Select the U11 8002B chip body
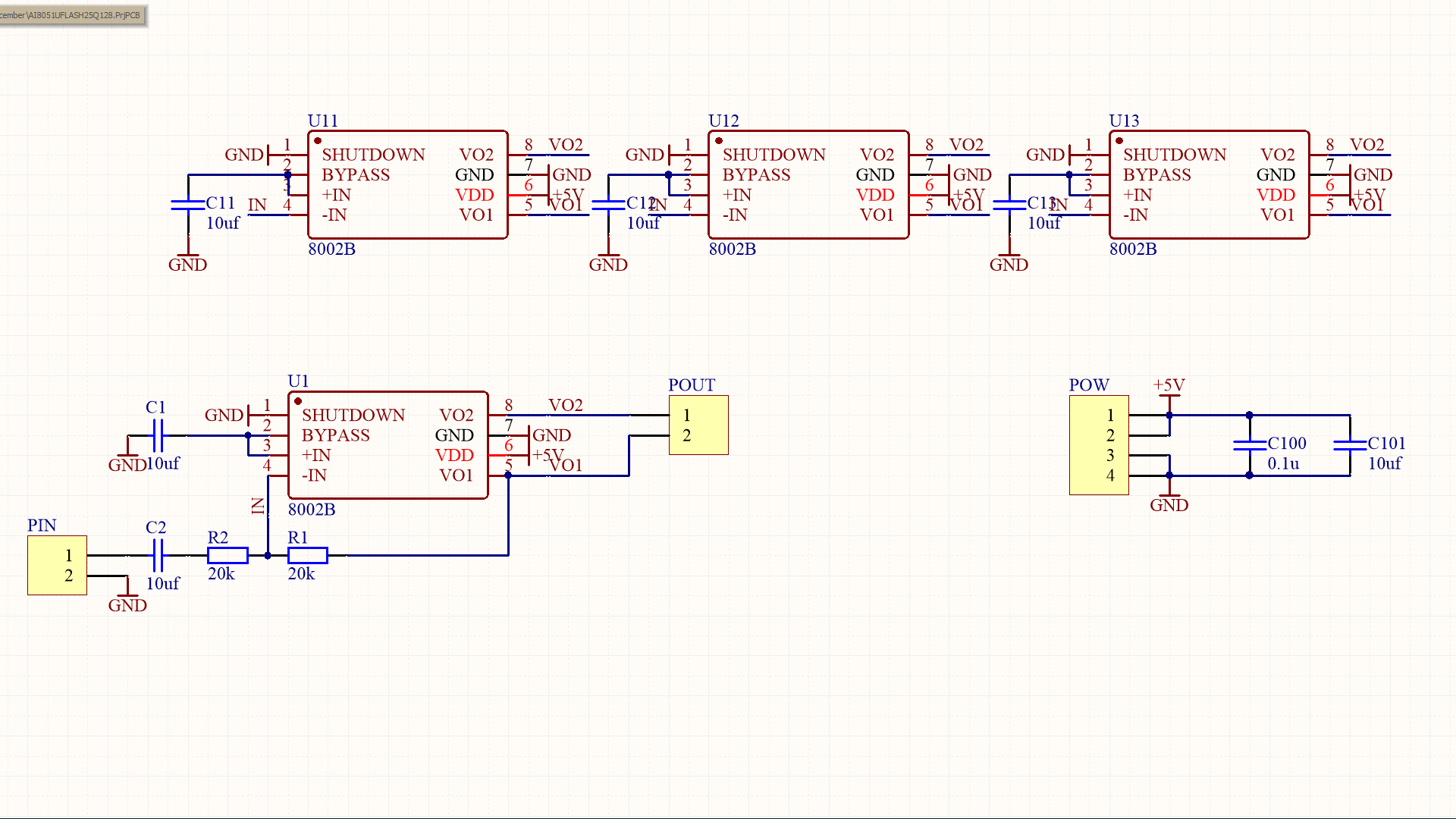Viewport: 1456px width, 819px height. [x=407, y=184]
